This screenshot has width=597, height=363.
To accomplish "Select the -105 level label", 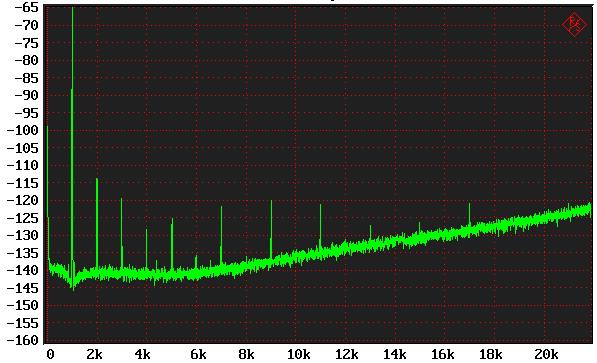I will click(22, 148).
